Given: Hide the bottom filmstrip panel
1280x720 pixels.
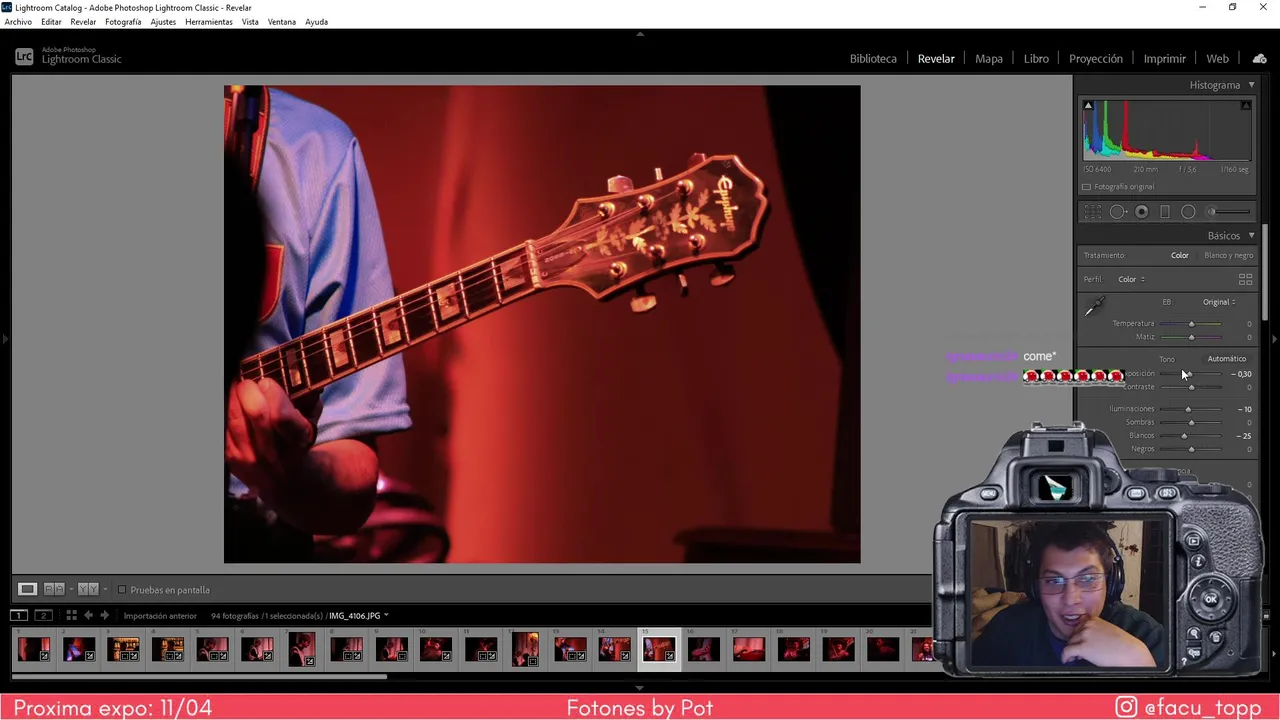Looking at the screenshot, I should 640,688.
